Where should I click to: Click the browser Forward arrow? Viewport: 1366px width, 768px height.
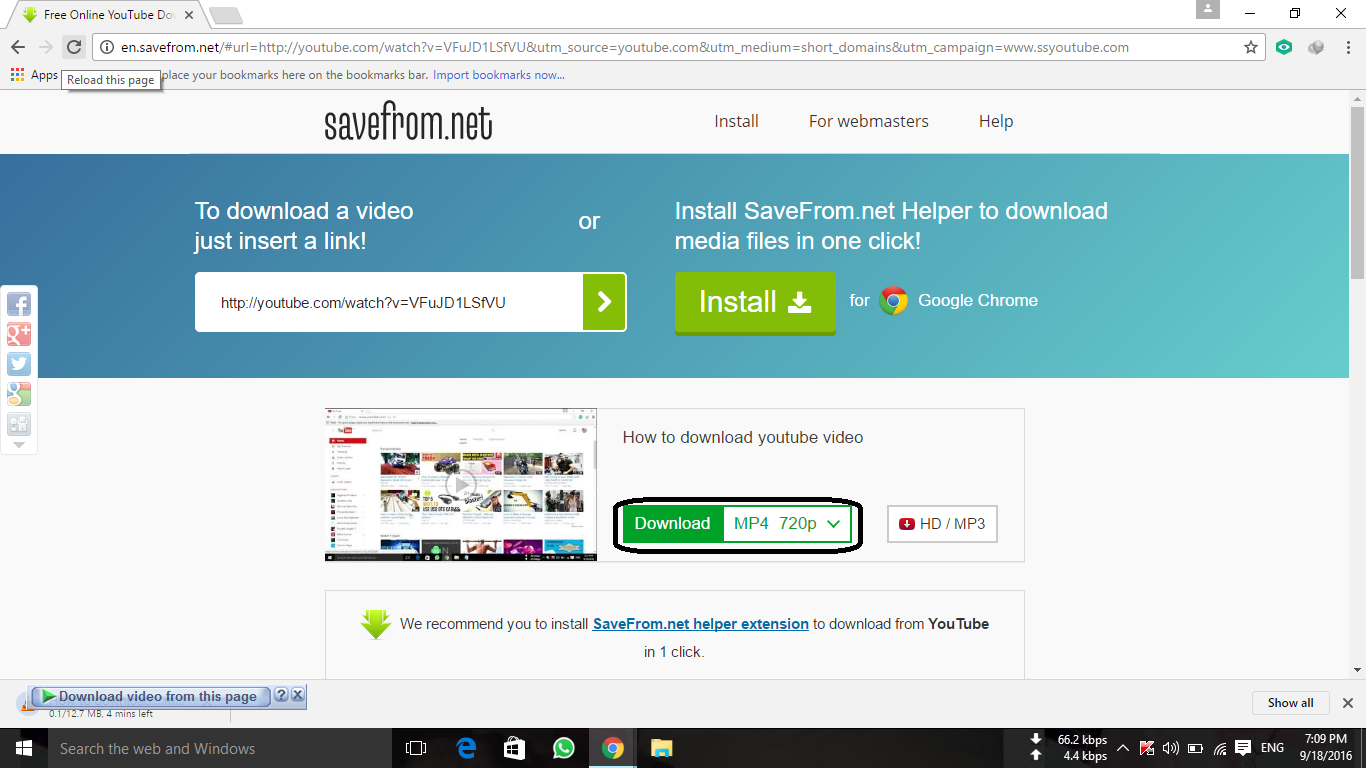tap(45, 47)
